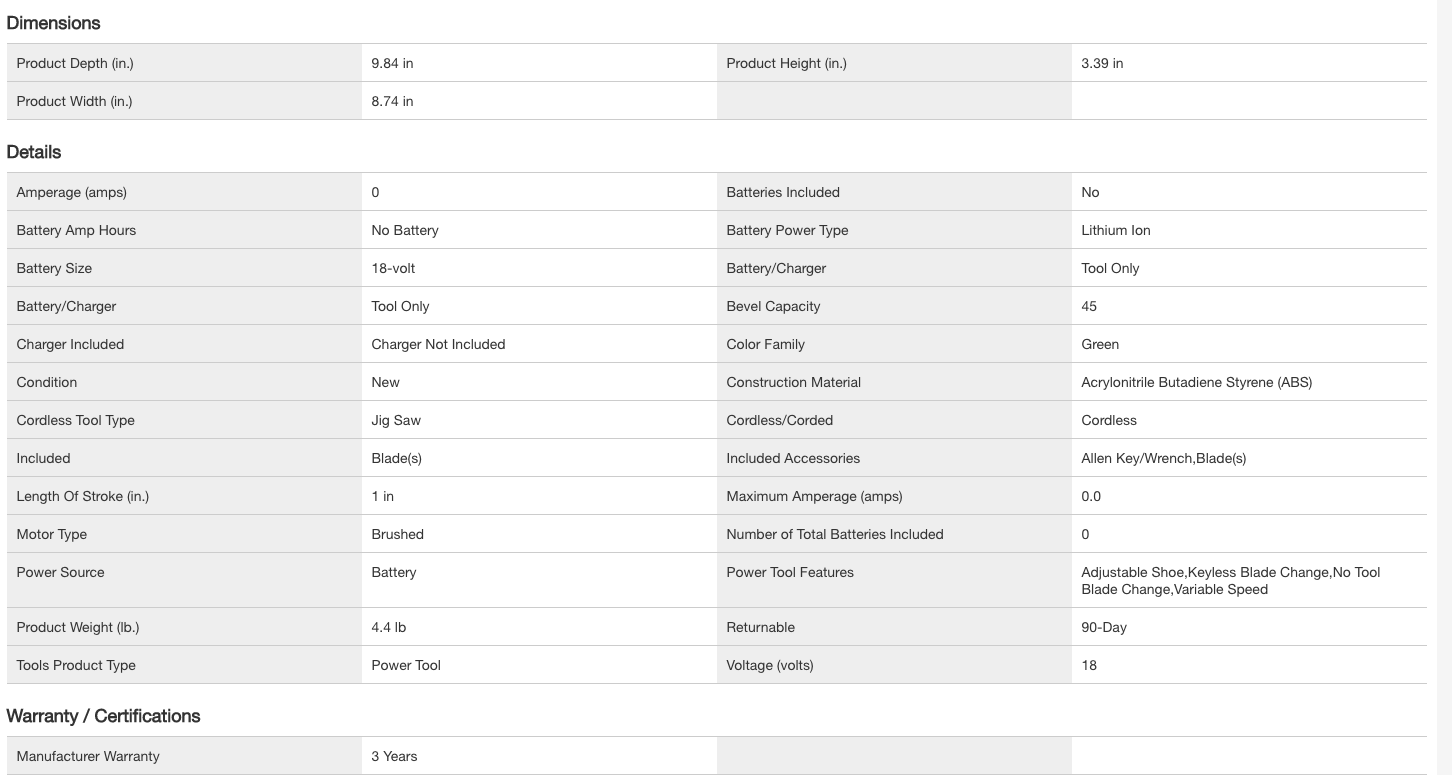The height and width of the screenshot is (775, 1452).
Task: Select the 8.74 in width value
Action: [392, 101]
